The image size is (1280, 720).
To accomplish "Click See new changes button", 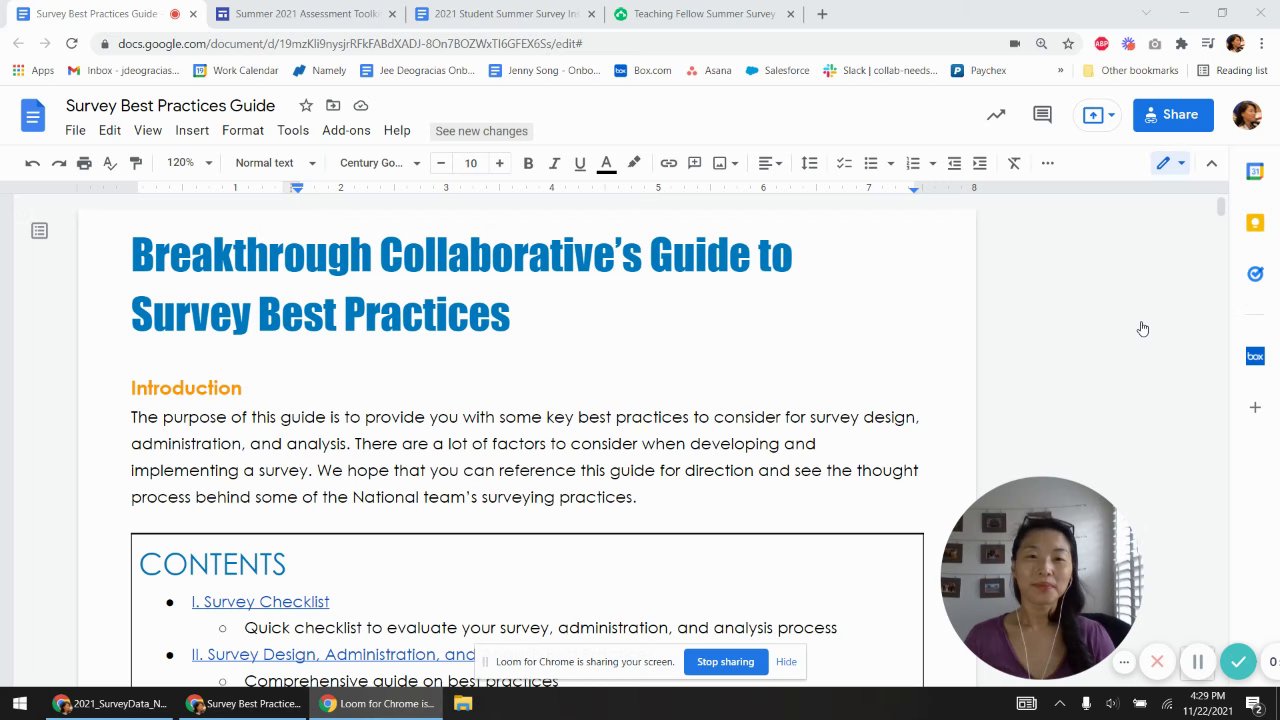I will point(481,131).
